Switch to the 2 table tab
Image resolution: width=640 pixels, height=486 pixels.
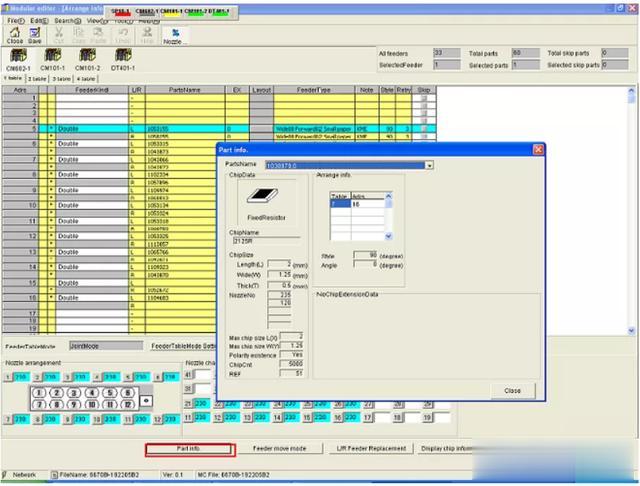point(37,78)
